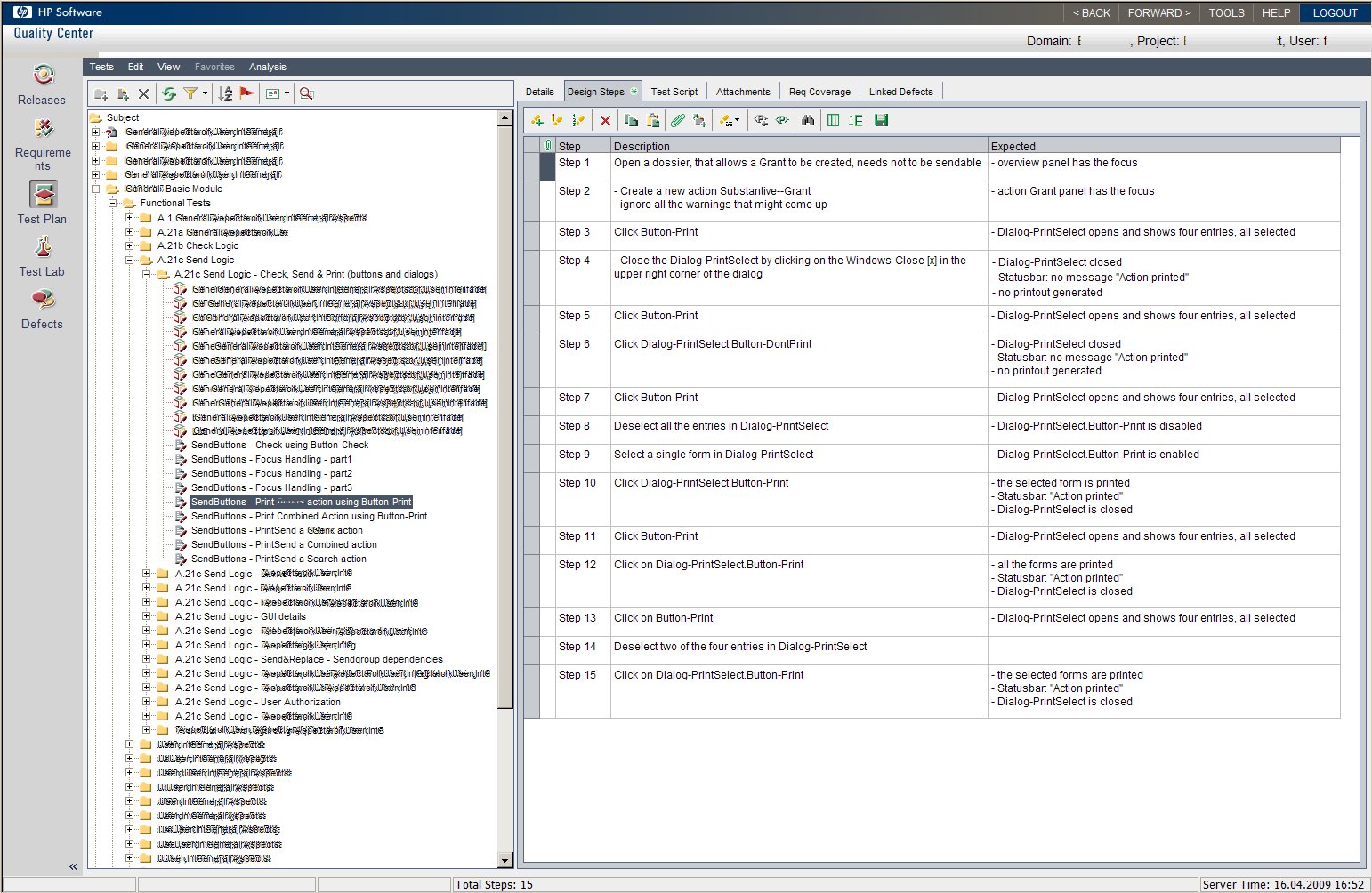This screenshot has width=1372, height=893.
Task: Expand A.21c Send Logic - GUI details folder
Action: pos(147,616)
